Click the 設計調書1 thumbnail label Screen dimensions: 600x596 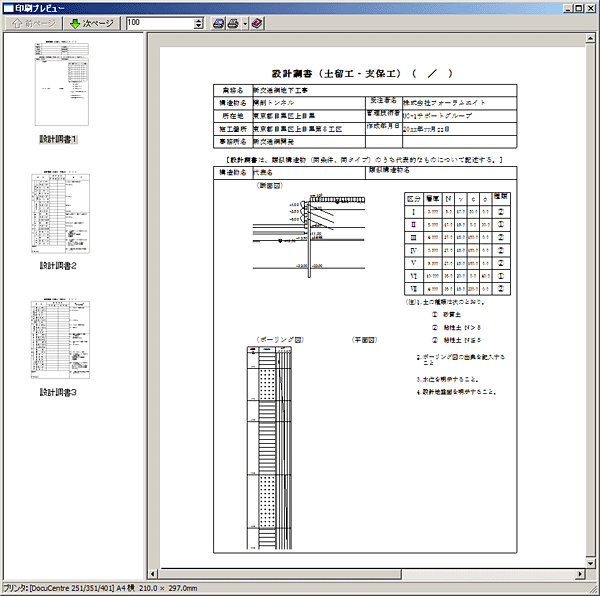pyautogui.click(x=58, y=139)
